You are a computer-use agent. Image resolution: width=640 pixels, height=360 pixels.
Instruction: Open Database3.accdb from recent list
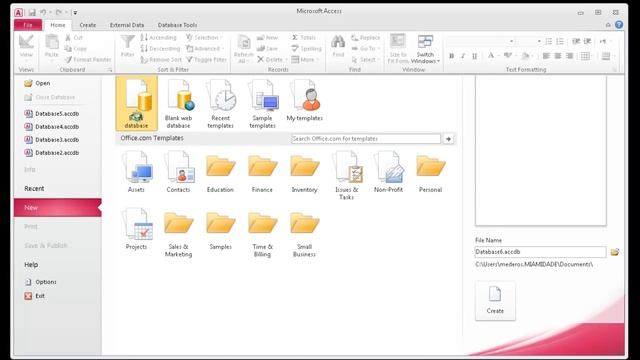coord(52,140)
